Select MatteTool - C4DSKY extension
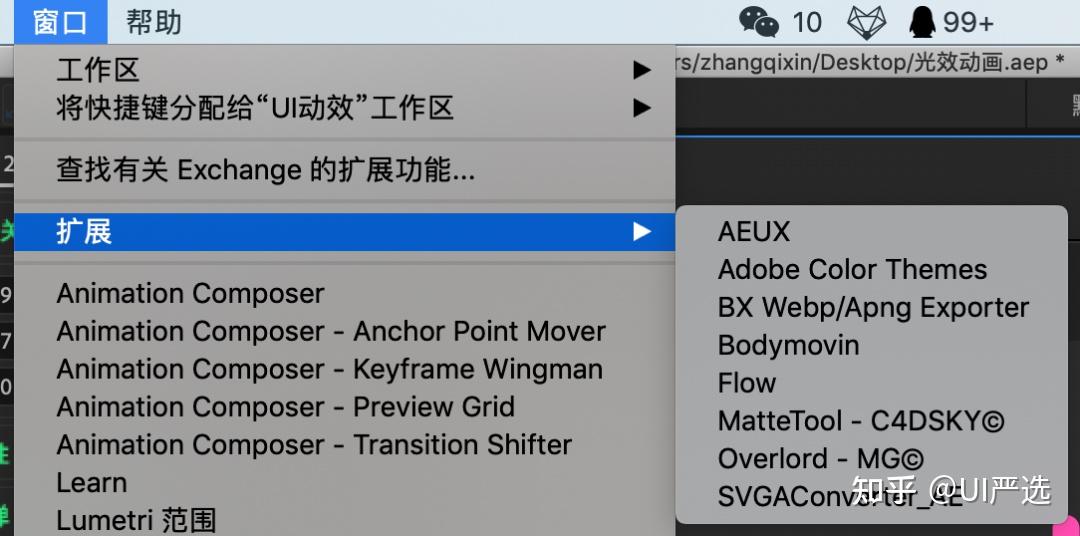This screenshot has width=1080, height=536. 861,421
